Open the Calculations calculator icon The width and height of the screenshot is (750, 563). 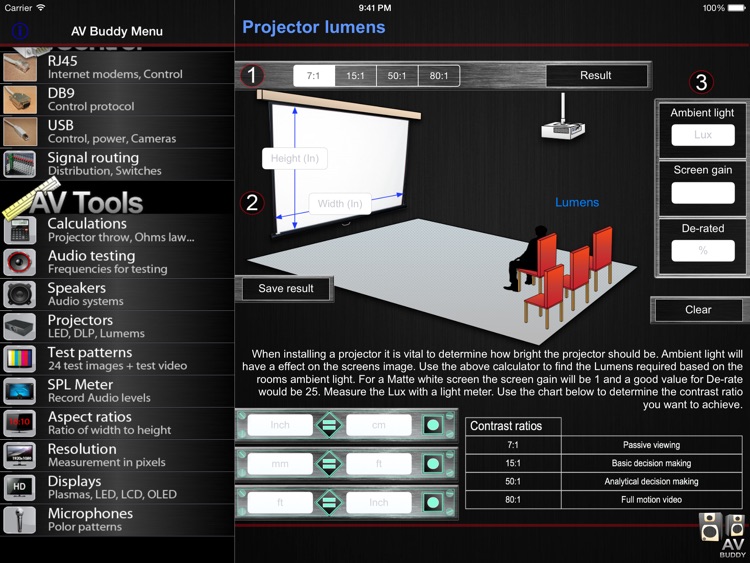20,230
